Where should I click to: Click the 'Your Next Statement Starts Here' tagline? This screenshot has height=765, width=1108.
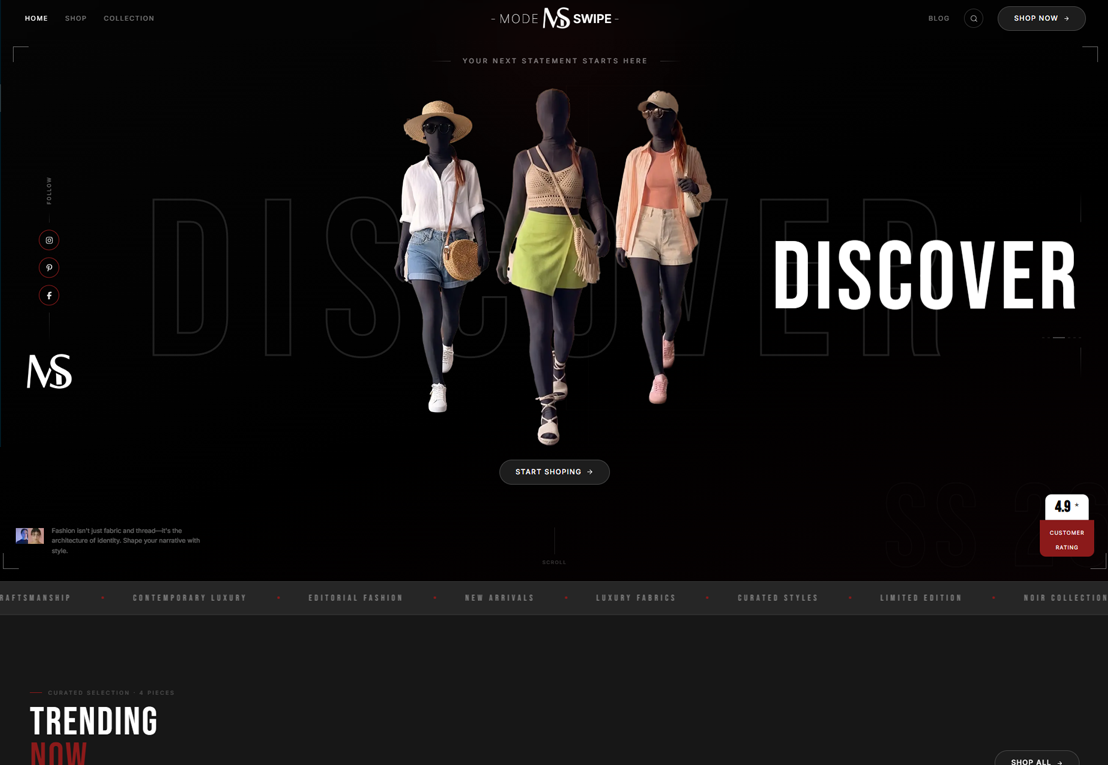pyautogui.click(x=555, y=61)
